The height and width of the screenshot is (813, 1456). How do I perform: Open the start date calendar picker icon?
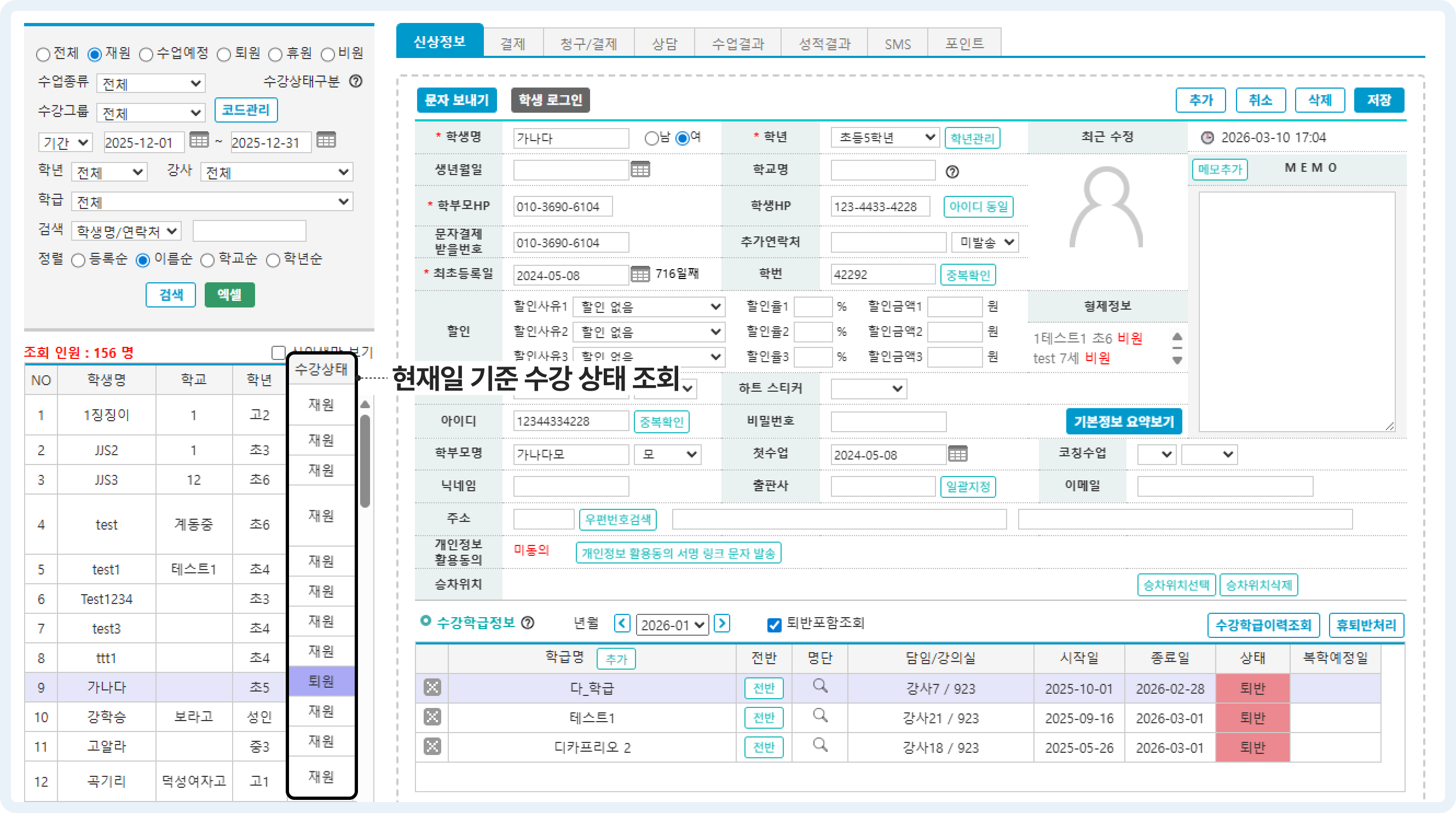coord(198,140)
